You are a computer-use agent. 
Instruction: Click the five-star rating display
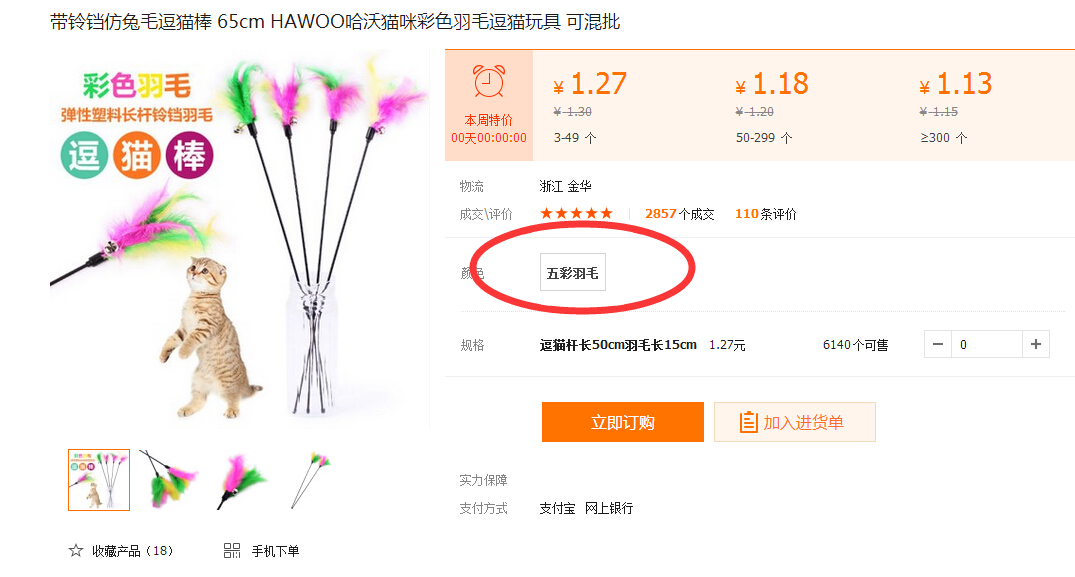pyautogui.click(x=576, y=214)
